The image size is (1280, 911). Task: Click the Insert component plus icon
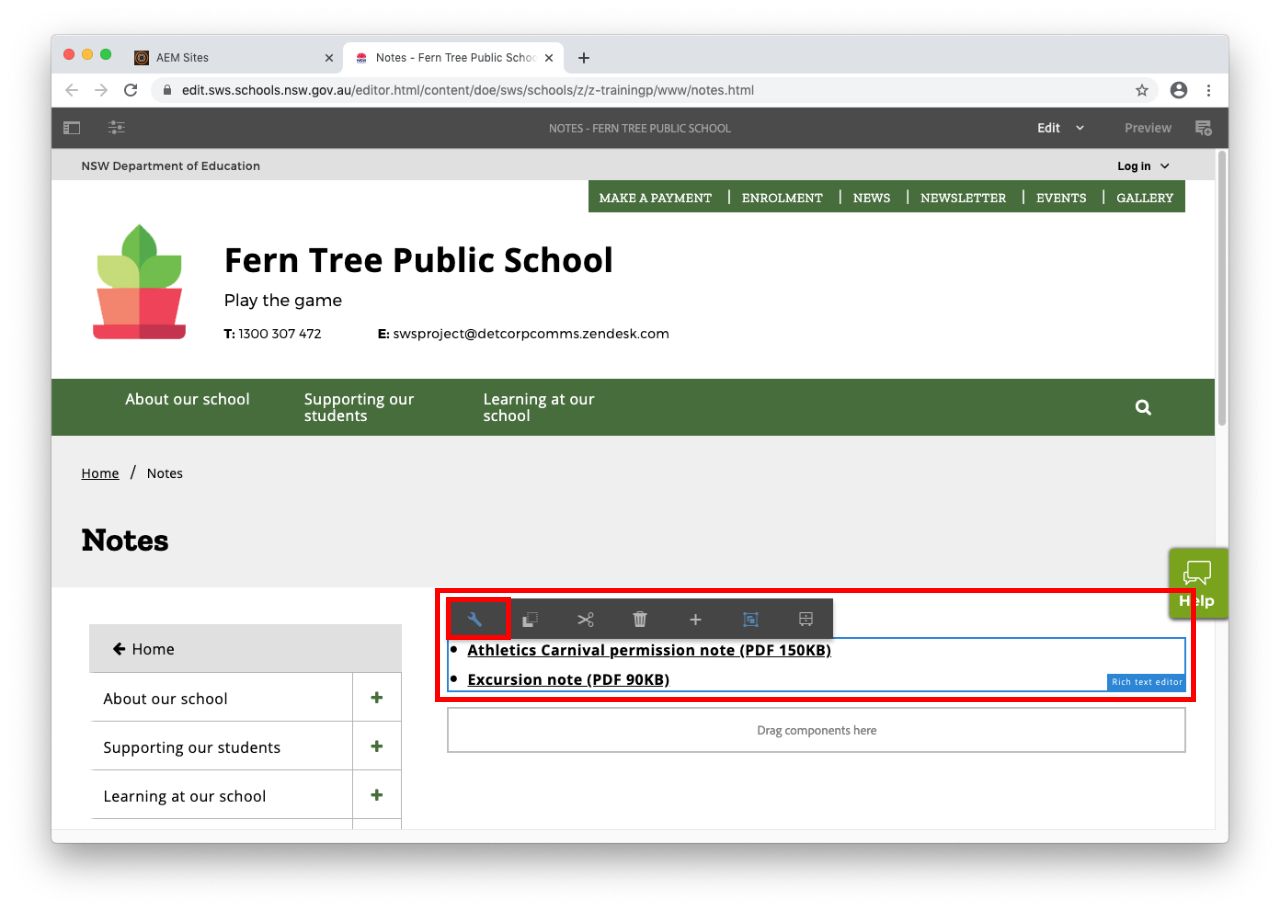point(695,619)
